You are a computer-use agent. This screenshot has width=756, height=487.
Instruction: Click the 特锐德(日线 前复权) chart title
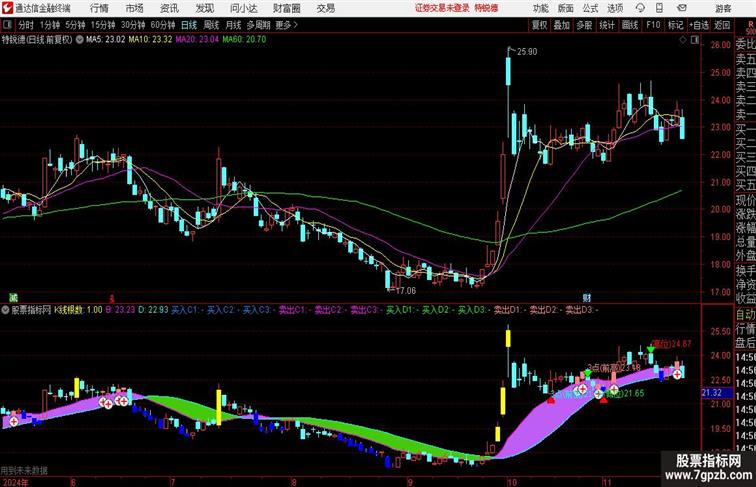click(37, 40)
